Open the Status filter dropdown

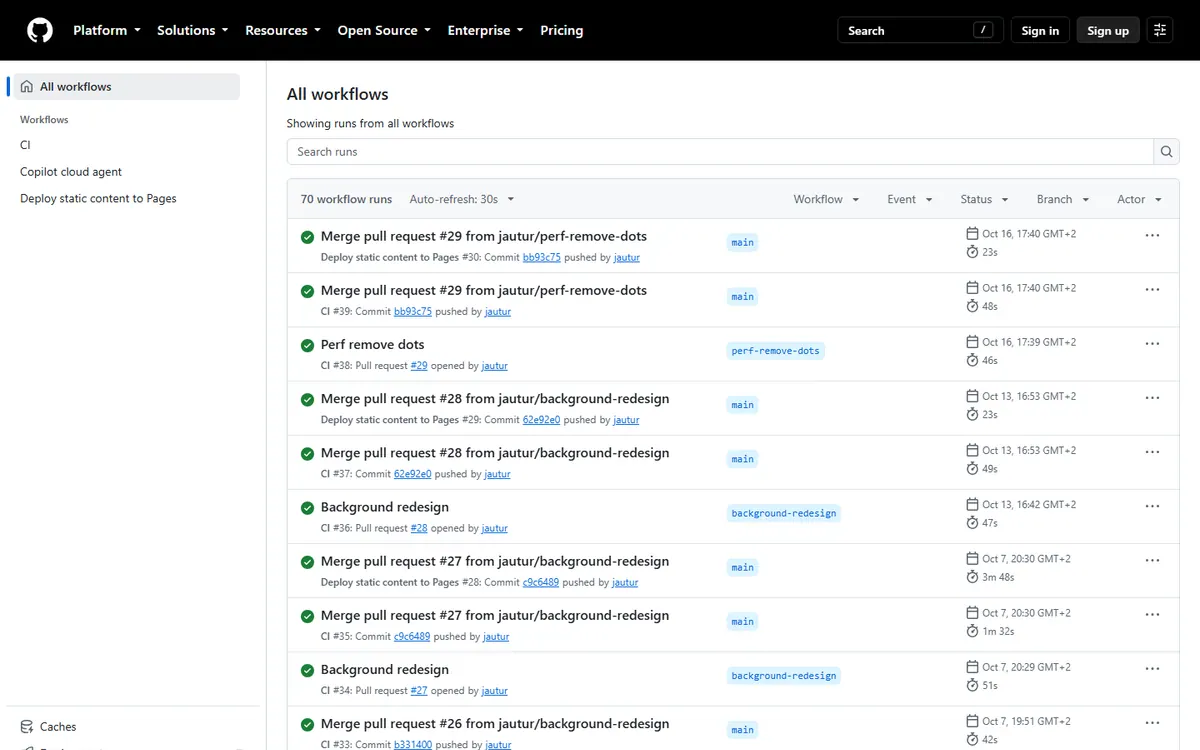984,199
